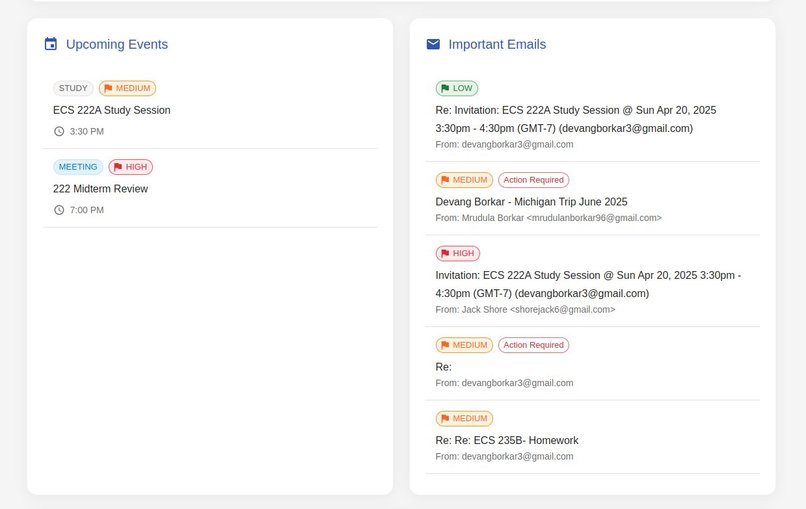Click the STUDY category tag
Screen dimensions: 806x509
(x=73, y=88)
